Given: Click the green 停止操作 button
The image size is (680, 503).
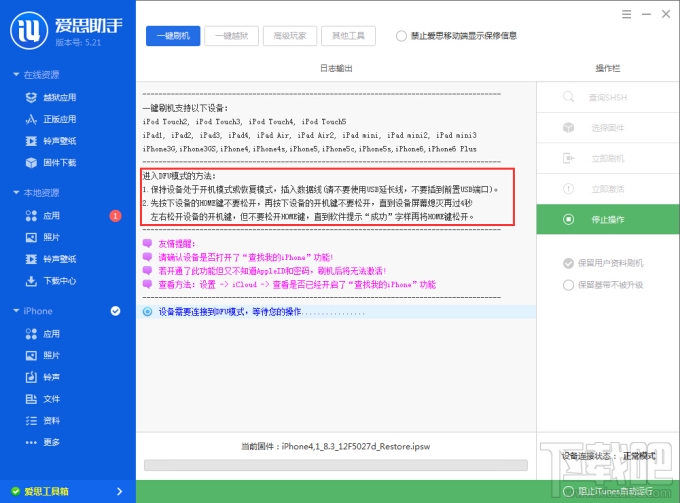Looking at the screenshot, I should (x=608, y=219).
